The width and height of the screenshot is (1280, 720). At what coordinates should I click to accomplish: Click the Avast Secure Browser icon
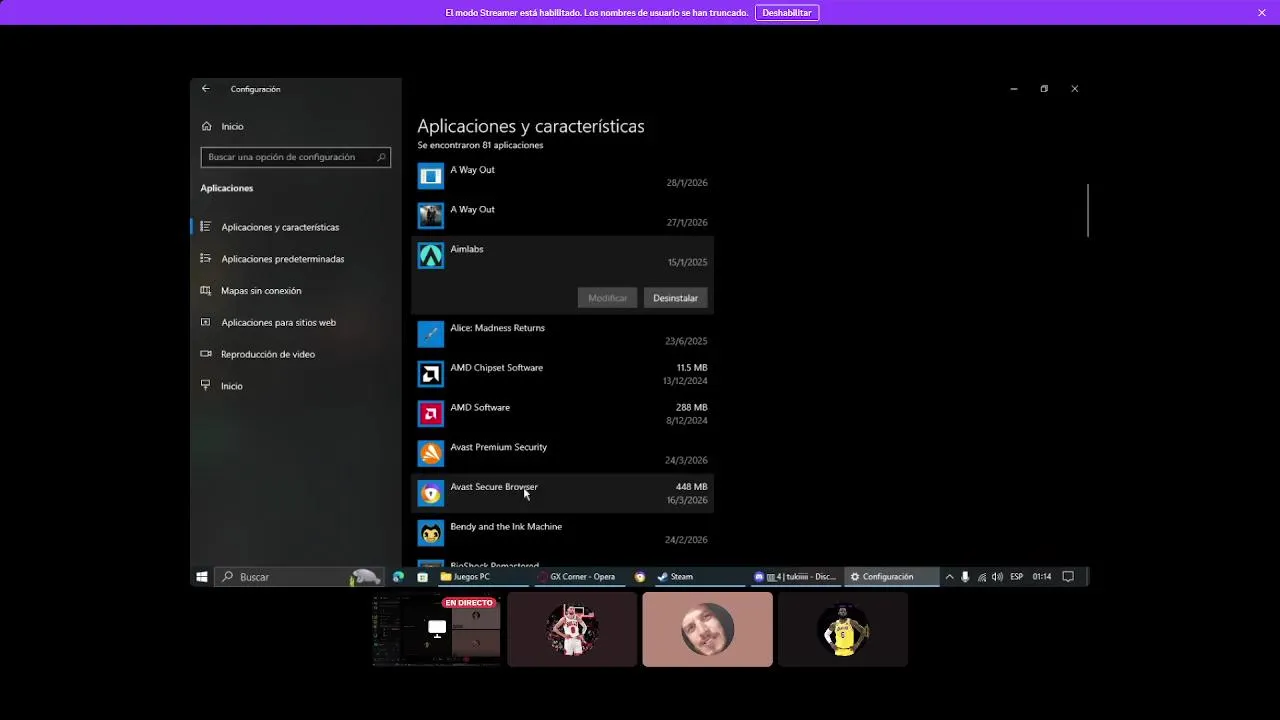(431, 493)
